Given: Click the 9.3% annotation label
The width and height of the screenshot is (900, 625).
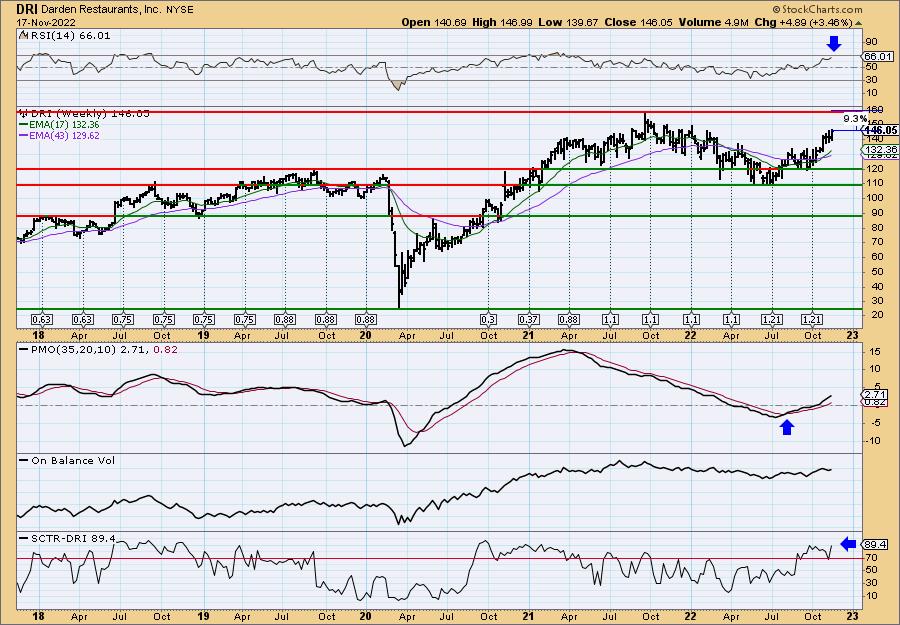Looking at the screenshot, I should 855,119.
